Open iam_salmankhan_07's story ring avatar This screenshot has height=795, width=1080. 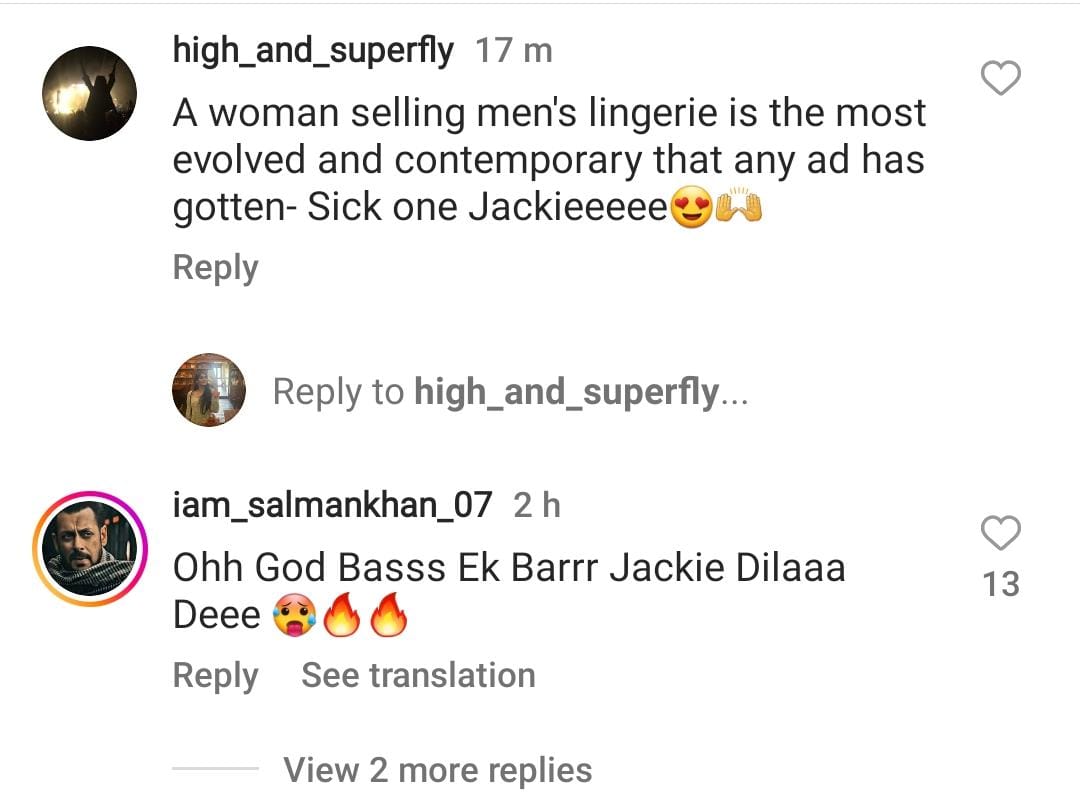pyautogui.click(x=90, y=549)
